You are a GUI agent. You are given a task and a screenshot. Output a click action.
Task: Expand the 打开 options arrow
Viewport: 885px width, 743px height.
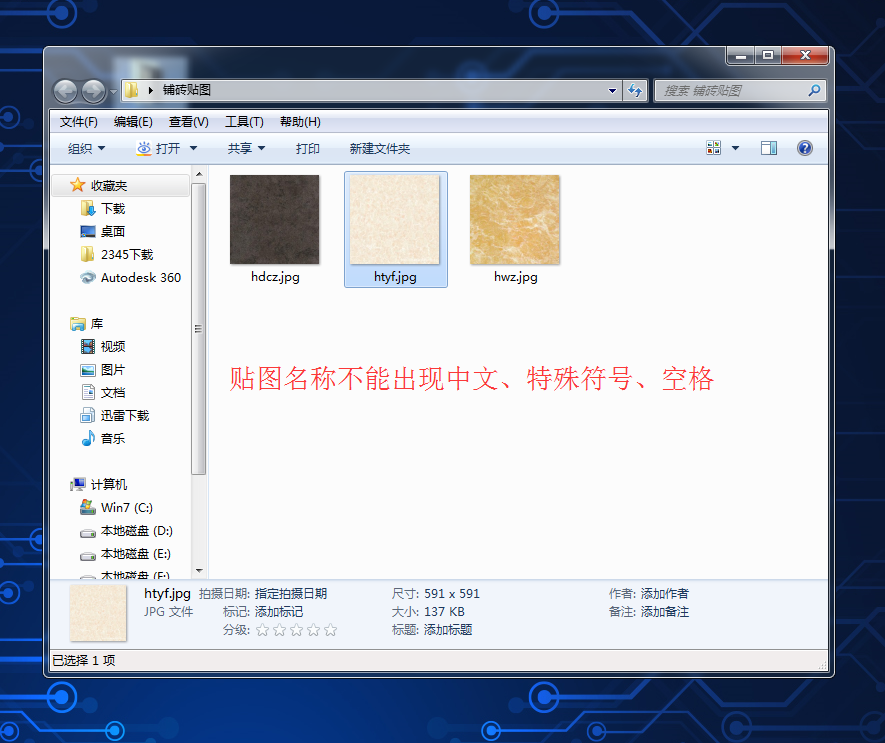(x=194, y=148)
